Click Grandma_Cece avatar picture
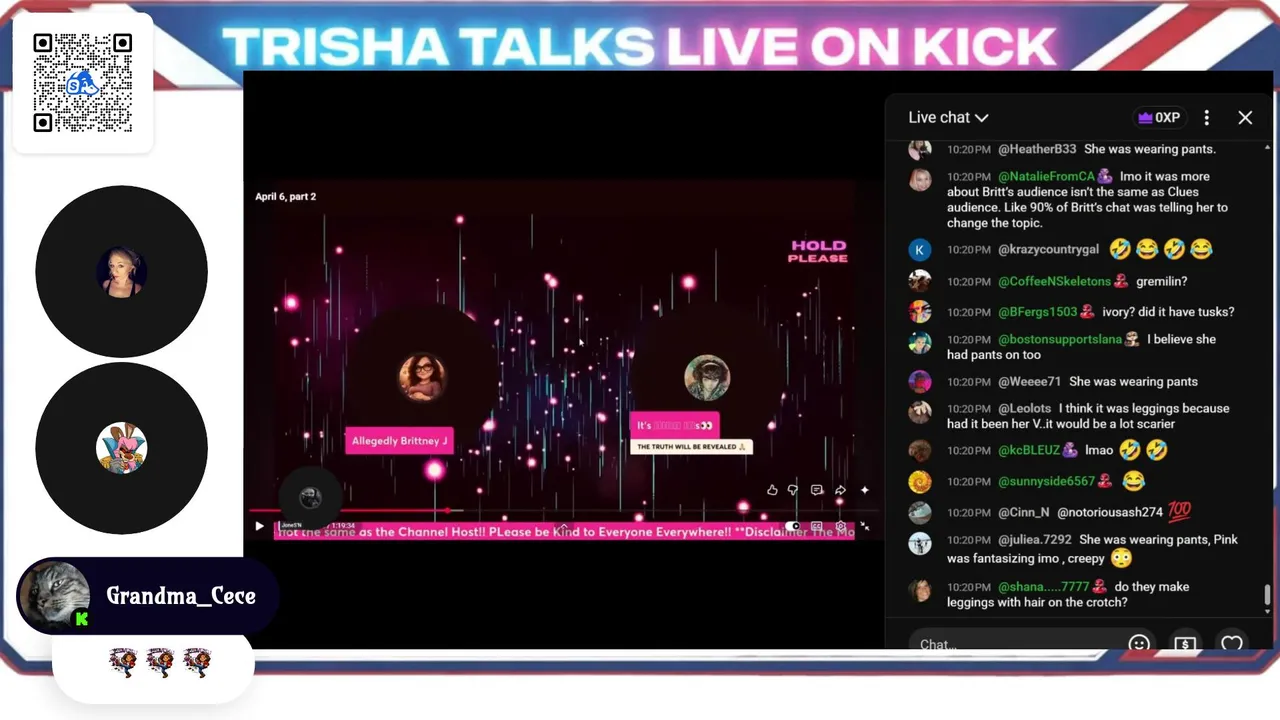The width and height of the screenshot is (1280, 720). tap(54, 596)
